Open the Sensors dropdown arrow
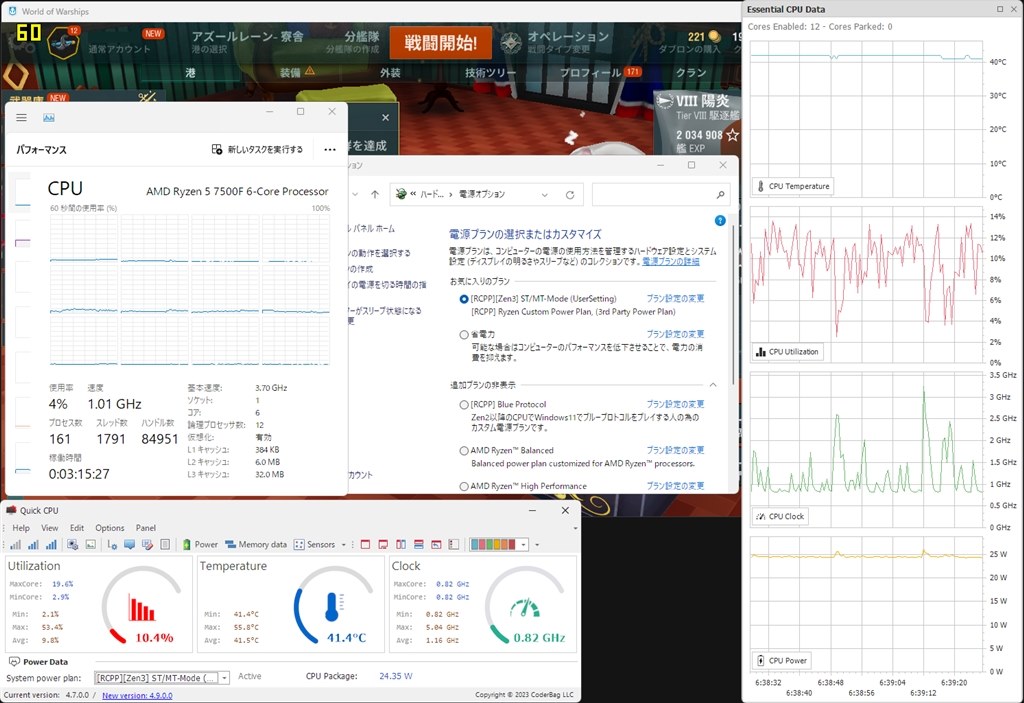The image size is (1024, 703). coord(344,543)
